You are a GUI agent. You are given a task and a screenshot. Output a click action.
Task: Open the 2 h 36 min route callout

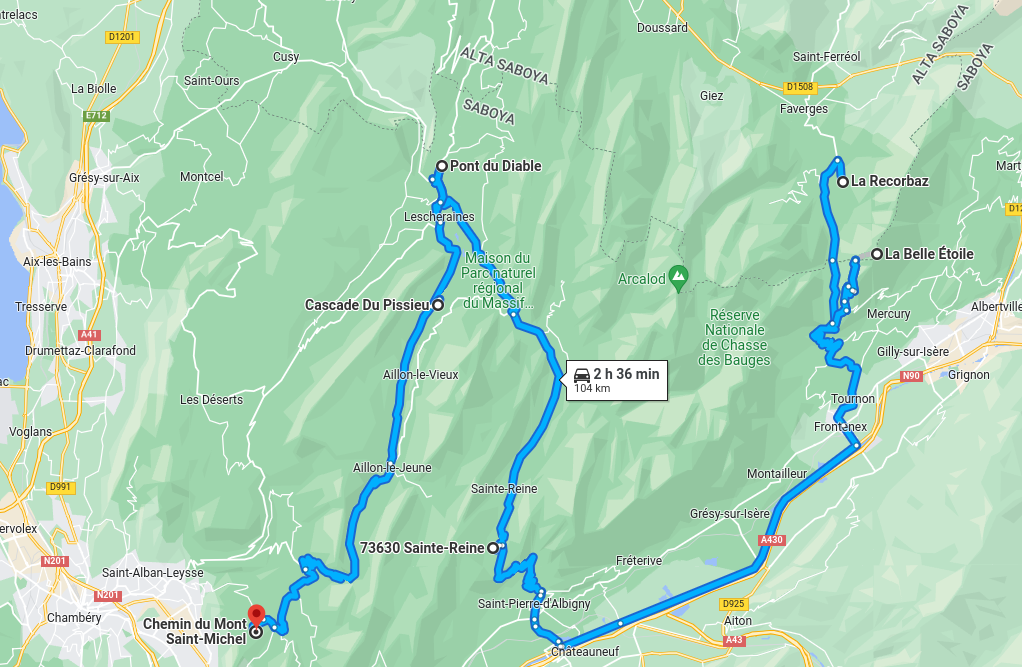[x=617, y=380]
